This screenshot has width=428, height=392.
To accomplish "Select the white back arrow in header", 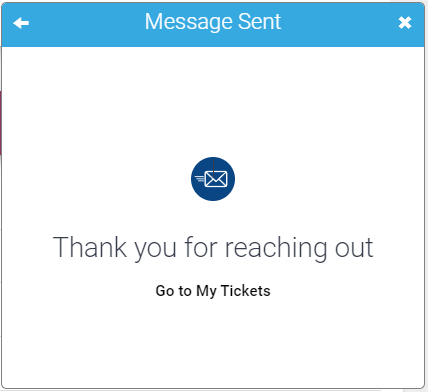I will 21,23.
